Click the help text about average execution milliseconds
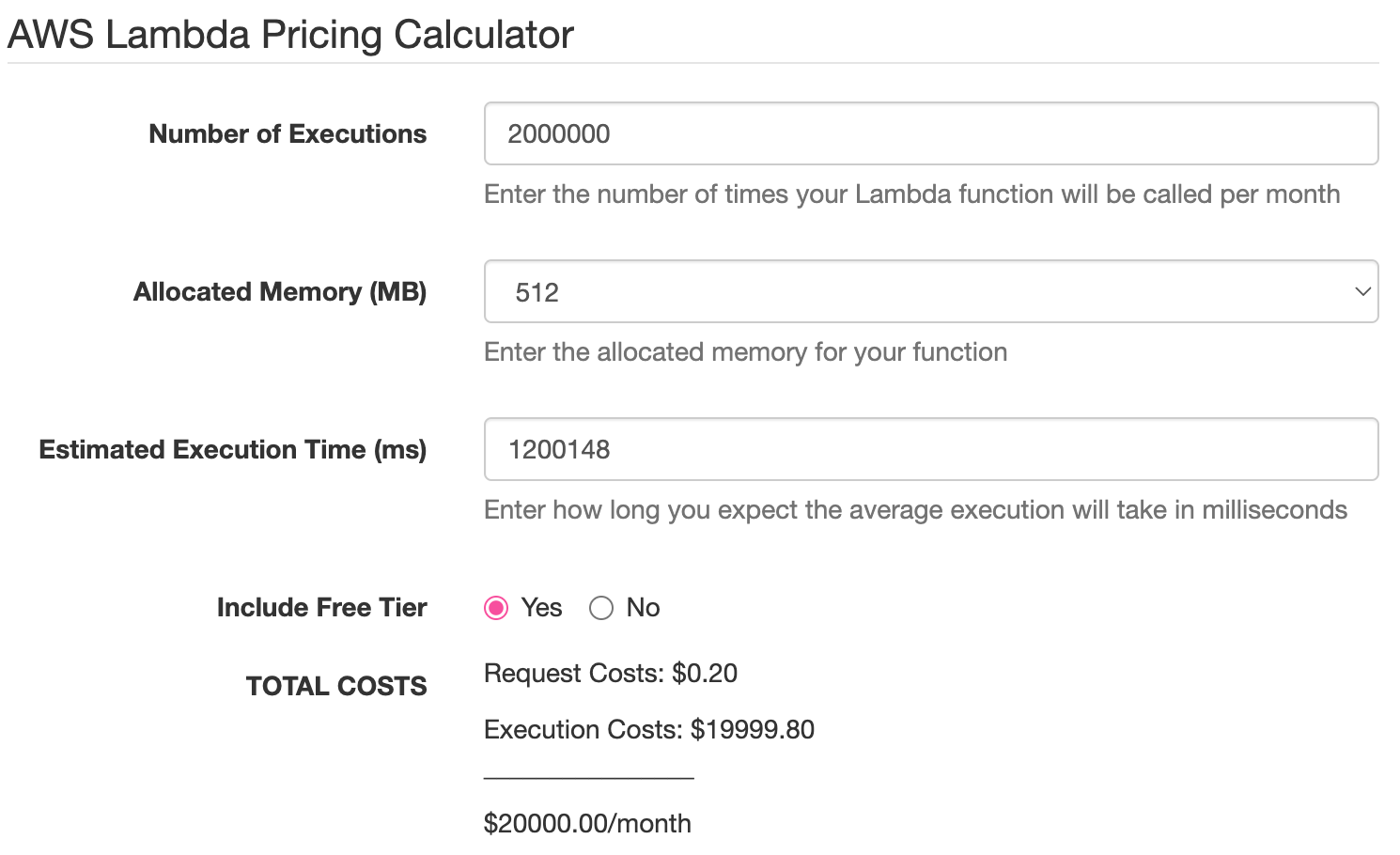Viewport: 1400px width, 855px height. pyautogui.click(x=916, y=510)
